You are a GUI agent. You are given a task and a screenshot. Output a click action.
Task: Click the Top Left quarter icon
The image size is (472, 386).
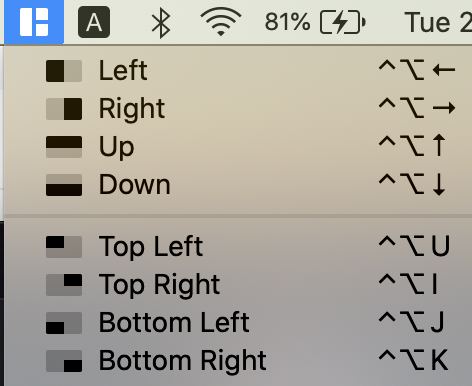click(x=64, y=247)
